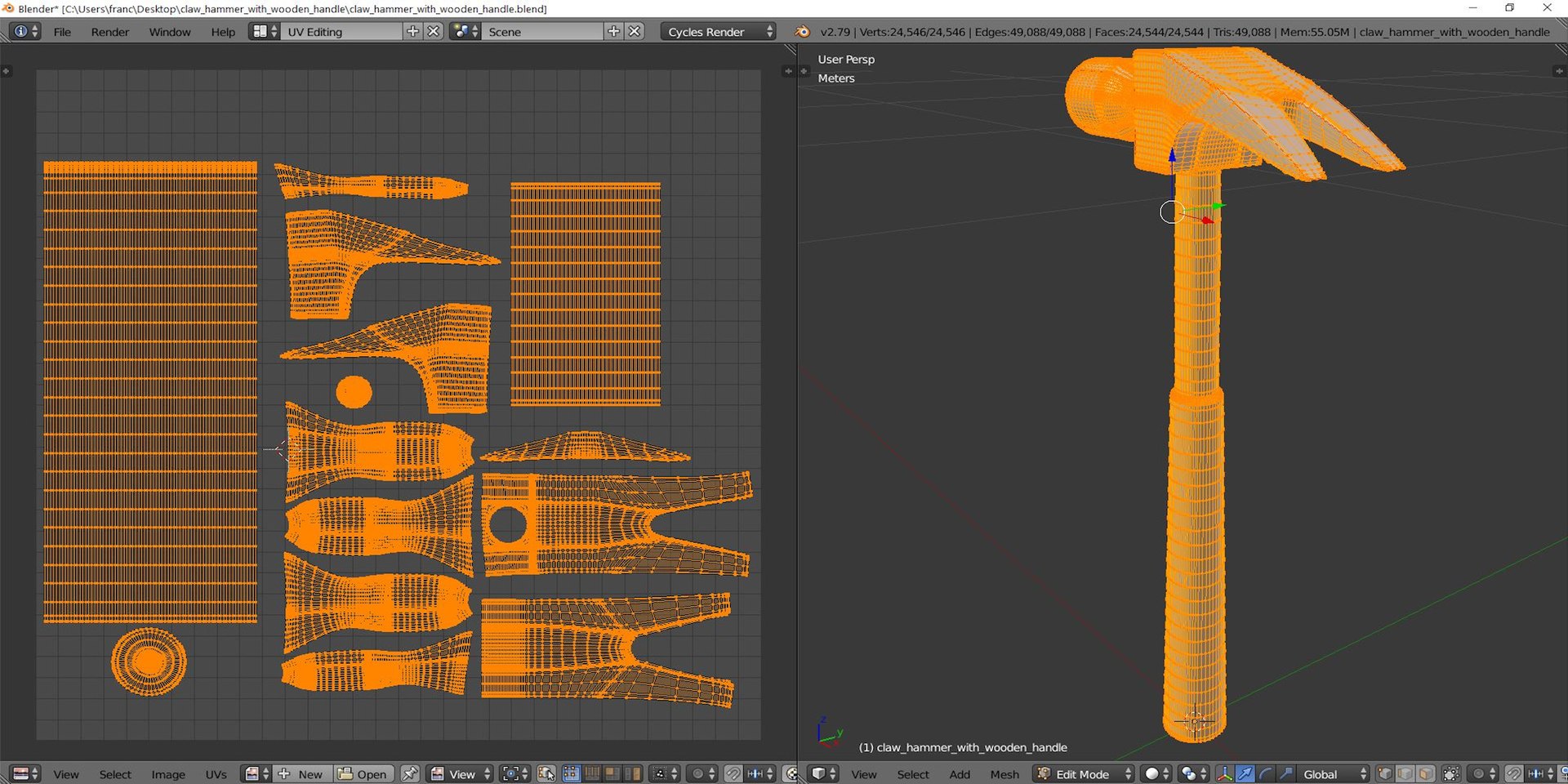Open the Help menu
Viewport: 1568px width, 784px height.
point(223,32)
